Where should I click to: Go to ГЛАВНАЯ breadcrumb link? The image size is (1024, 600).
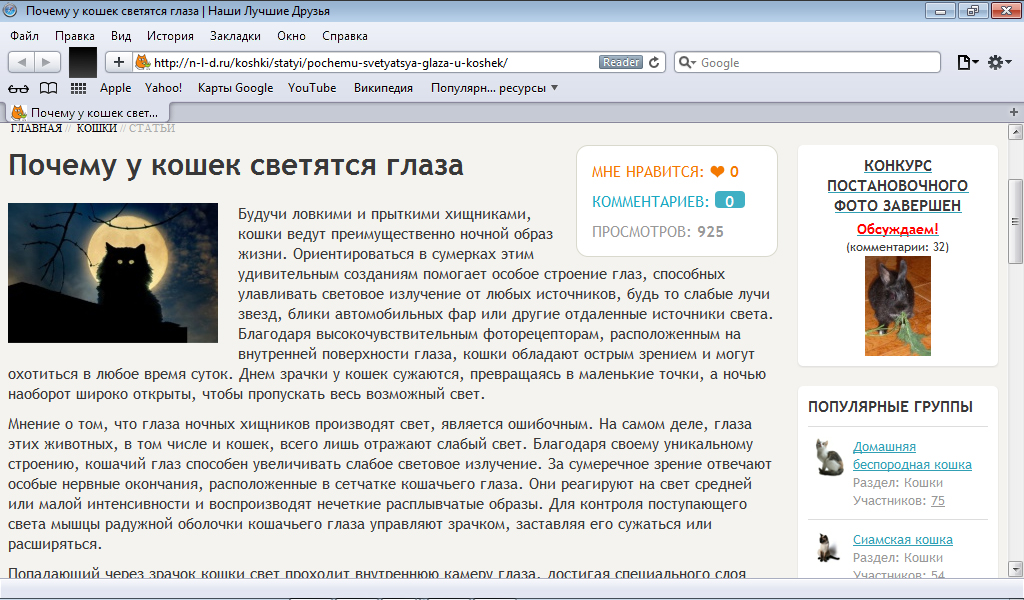coord(36,128)
